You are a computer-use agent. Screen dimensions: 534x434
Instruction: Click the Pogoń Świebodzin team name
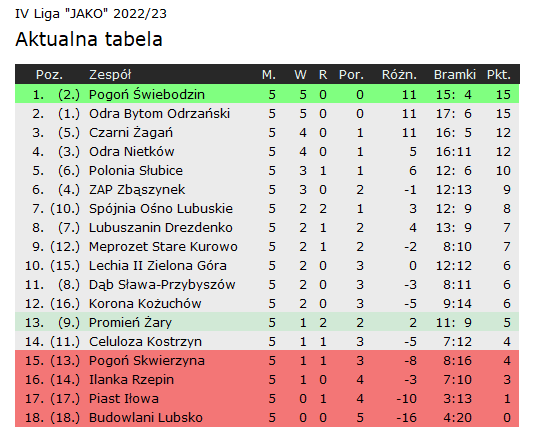click(x=147, y=94)
